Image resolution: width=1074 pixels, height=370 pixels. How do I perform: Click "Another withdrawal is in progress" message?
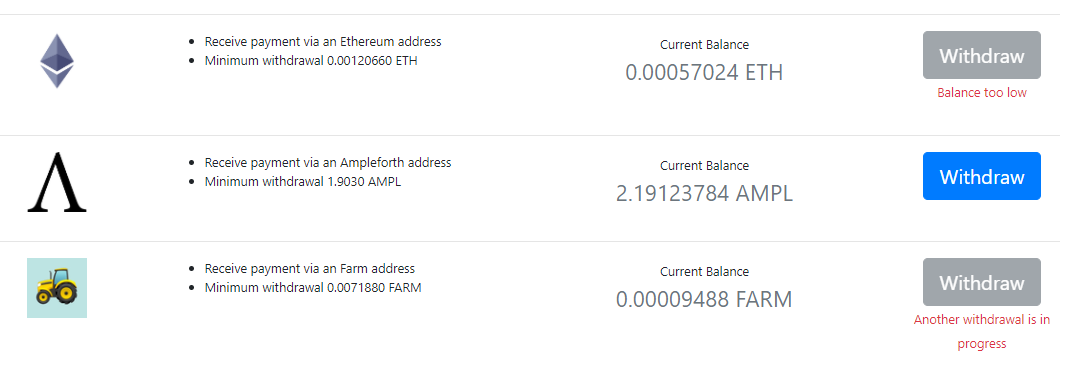982,332
